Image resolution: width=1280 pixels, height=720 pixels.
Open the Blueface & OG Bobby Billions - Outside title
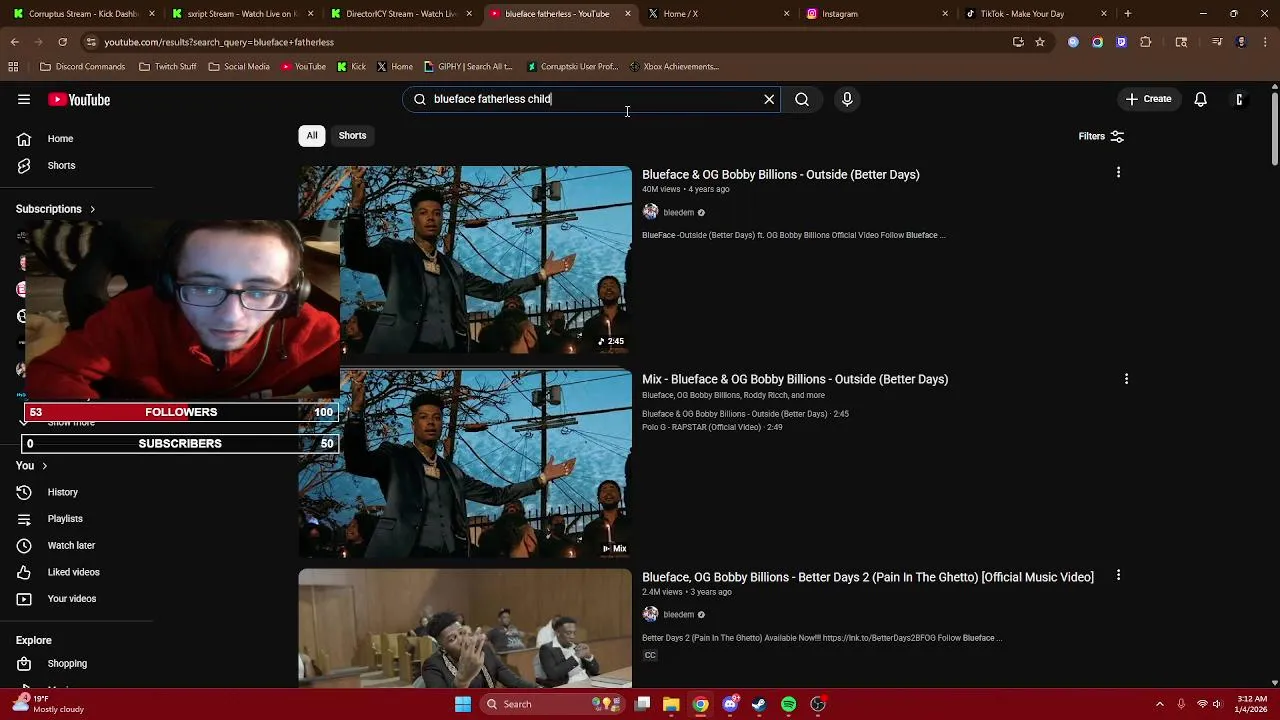point(780,174)
